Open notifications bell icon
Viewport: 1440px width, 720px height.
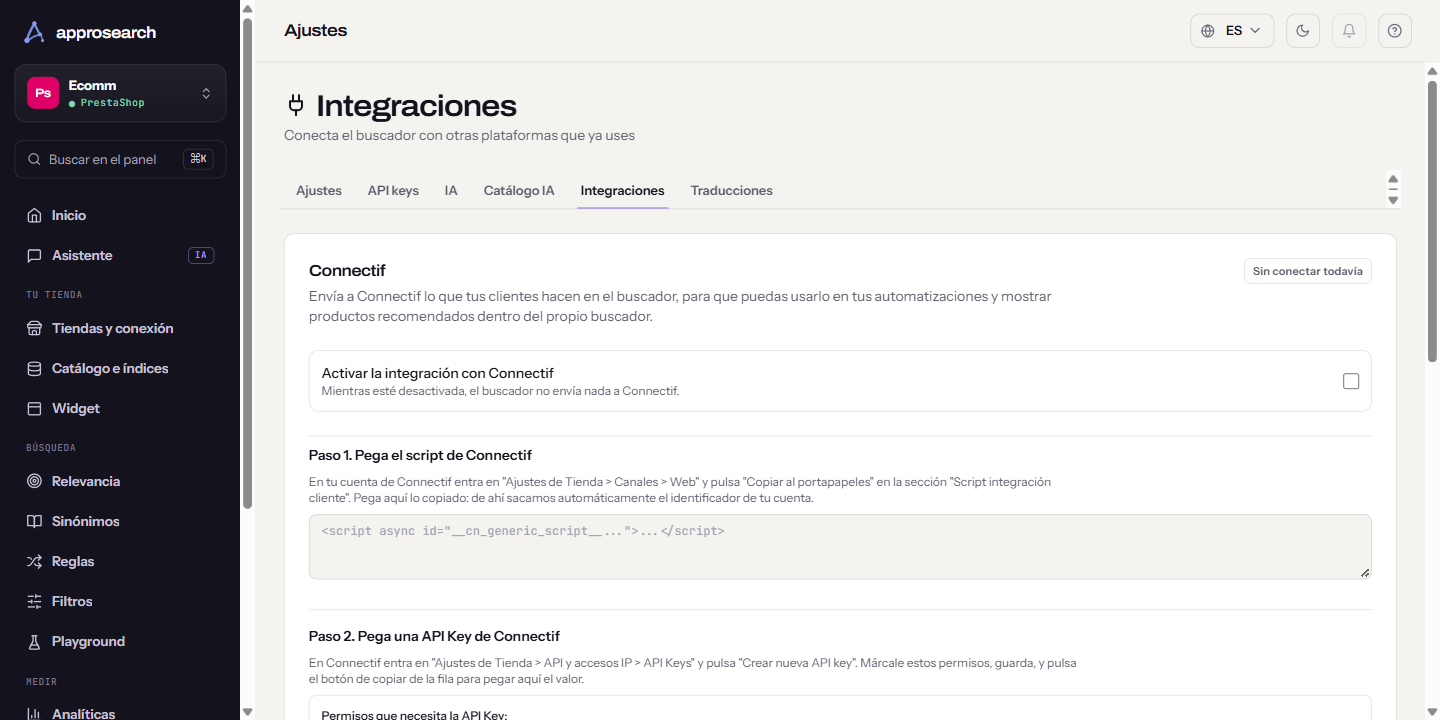pyautogui.click(x=1349, y=31)
